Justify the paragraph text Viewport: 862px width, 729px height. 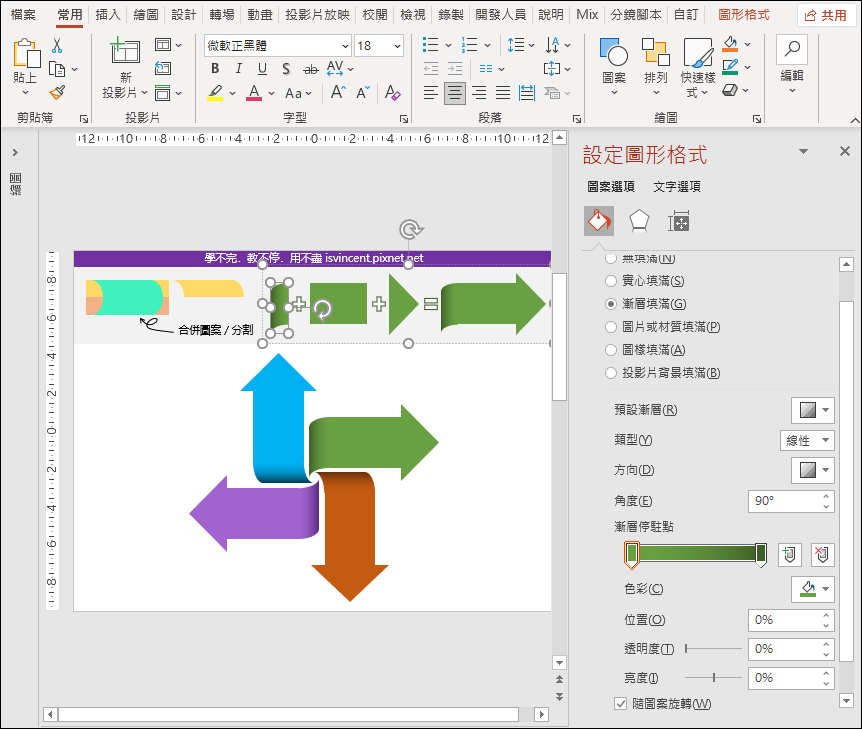coord(502,92)
